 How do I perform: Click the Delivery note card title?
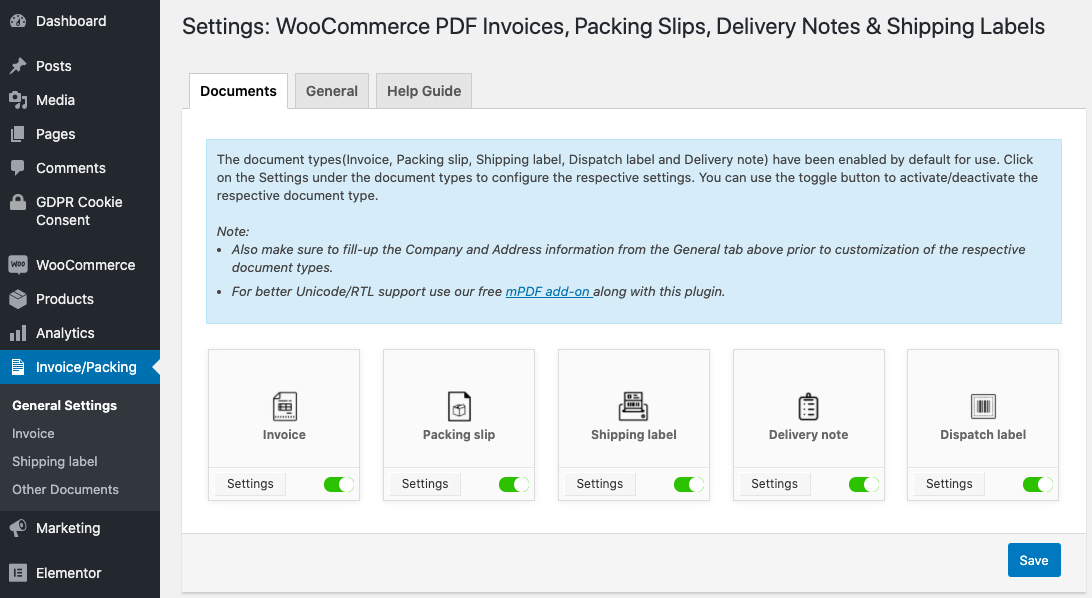[809, 434]
